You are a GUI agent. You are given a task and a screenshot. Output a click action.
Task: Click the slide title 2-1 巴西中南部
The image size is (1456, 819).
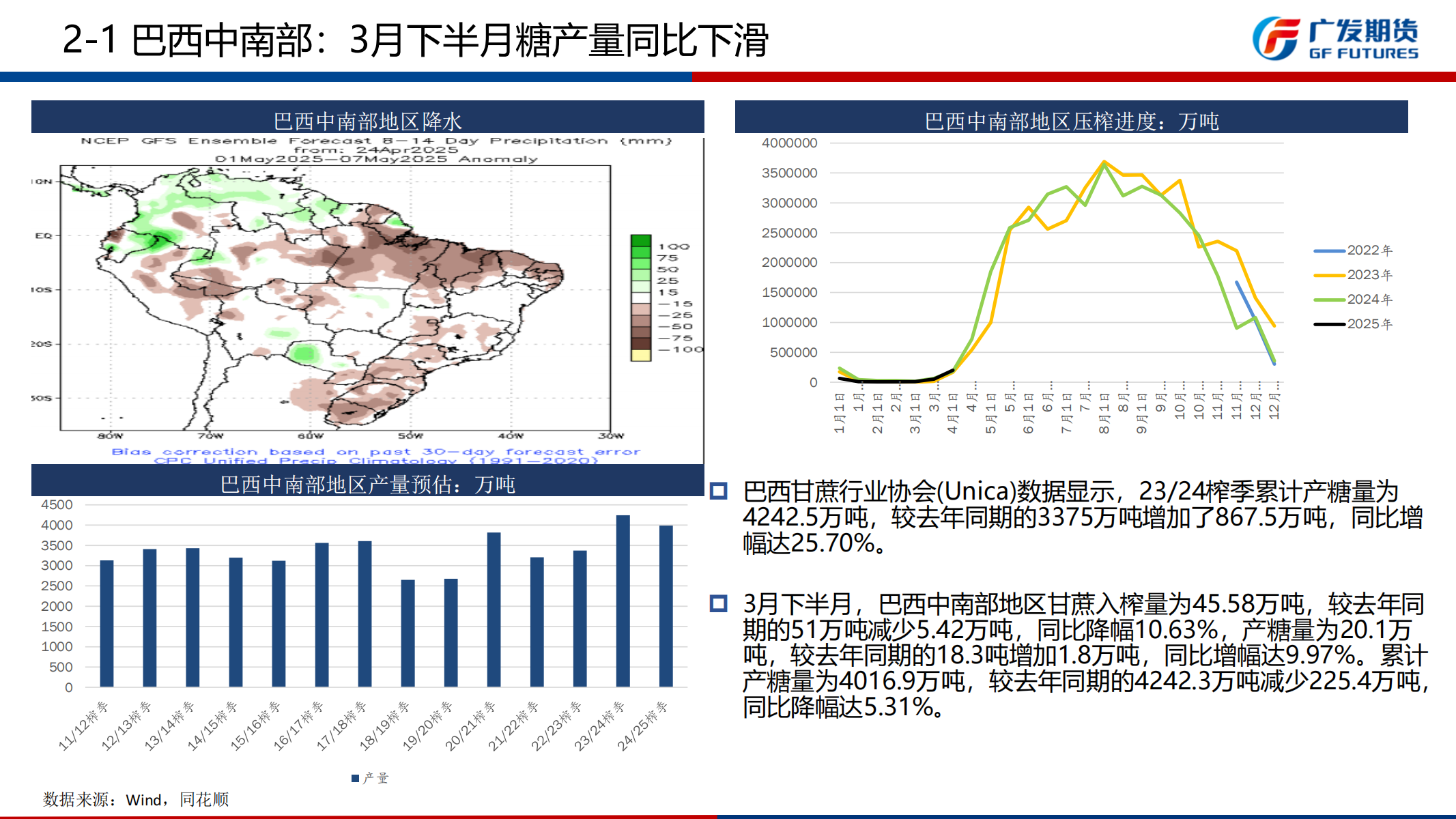(x=414, y=40)
